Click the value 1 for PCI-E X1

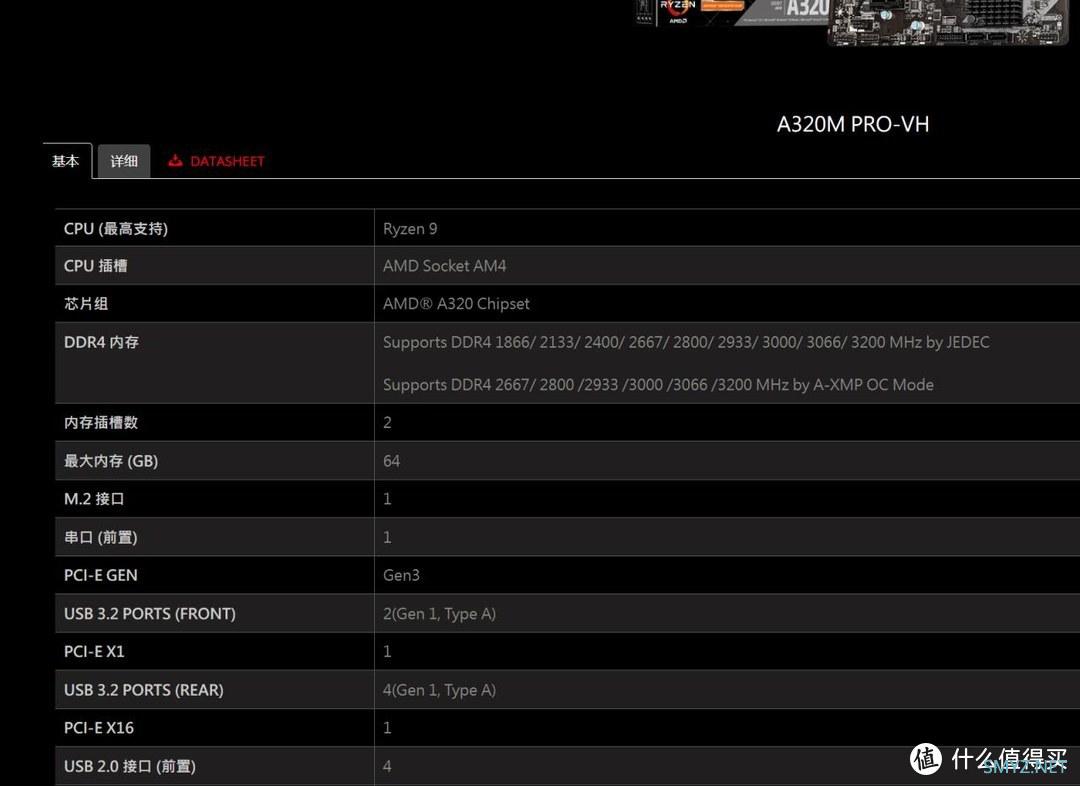(x=387, y=652)
